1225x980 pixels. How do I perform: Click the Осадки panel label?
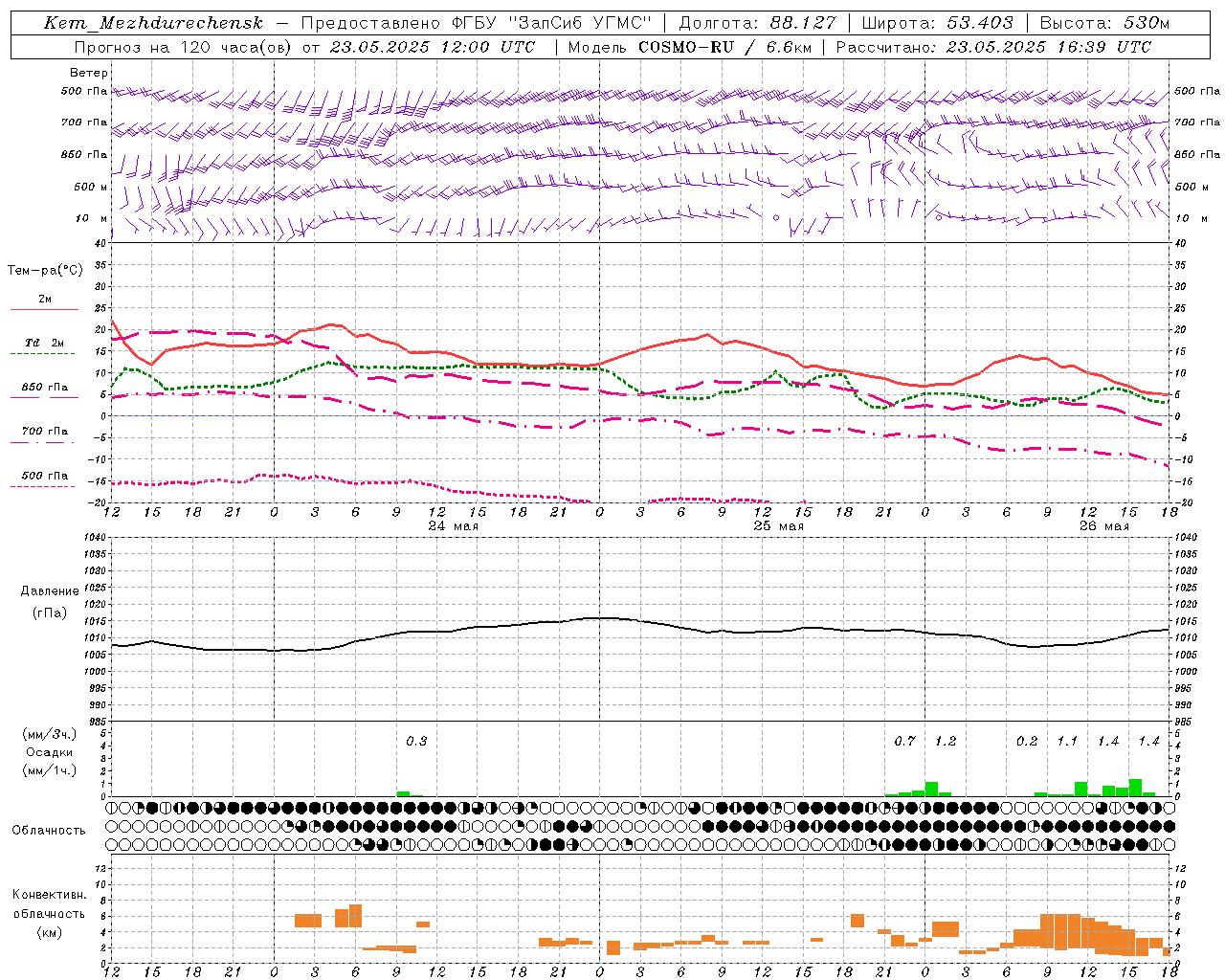(x=50, y=752)
